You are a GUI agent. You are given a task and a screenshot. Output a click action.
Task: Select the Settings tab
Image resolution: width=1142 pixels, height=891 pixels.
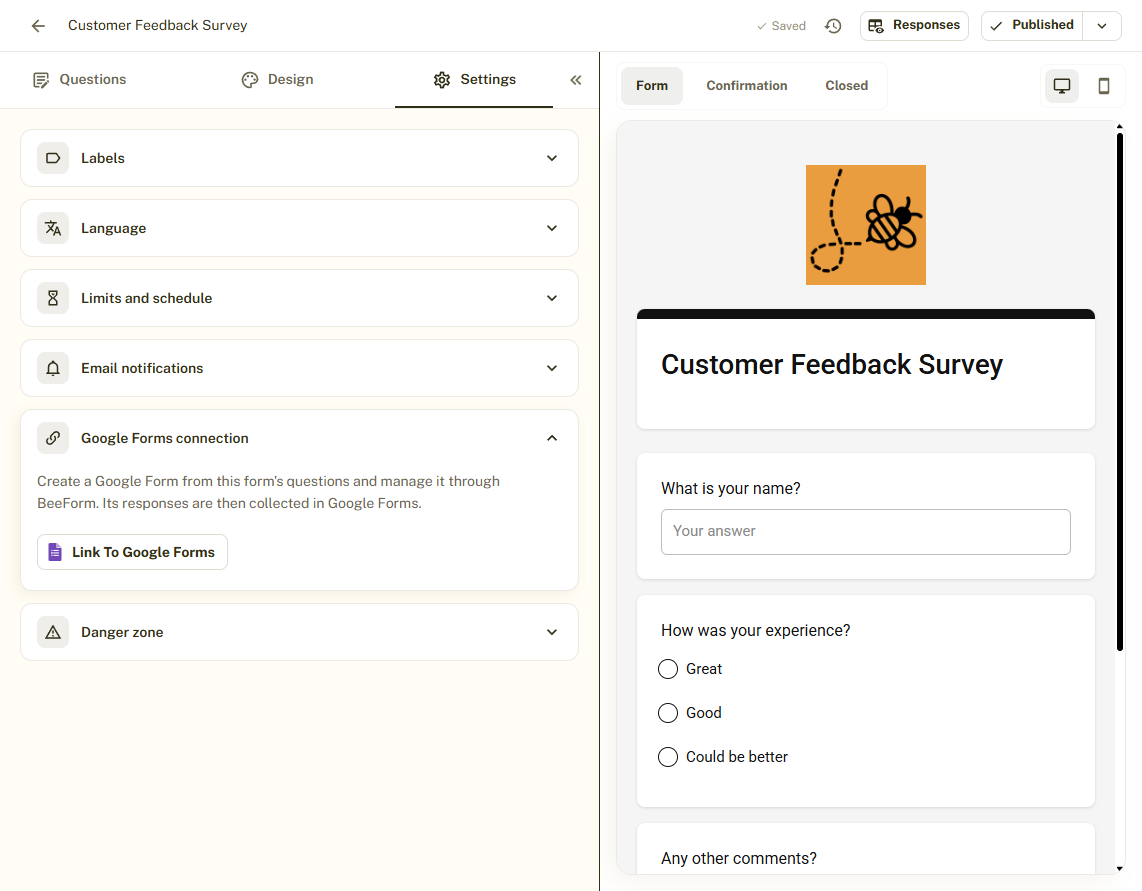pyautogui.click(x=474, y=79)
